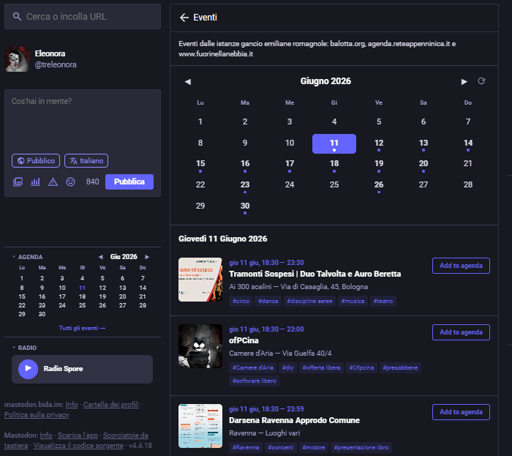
Task: Filter by #musica tag
Action: [353, 301]
